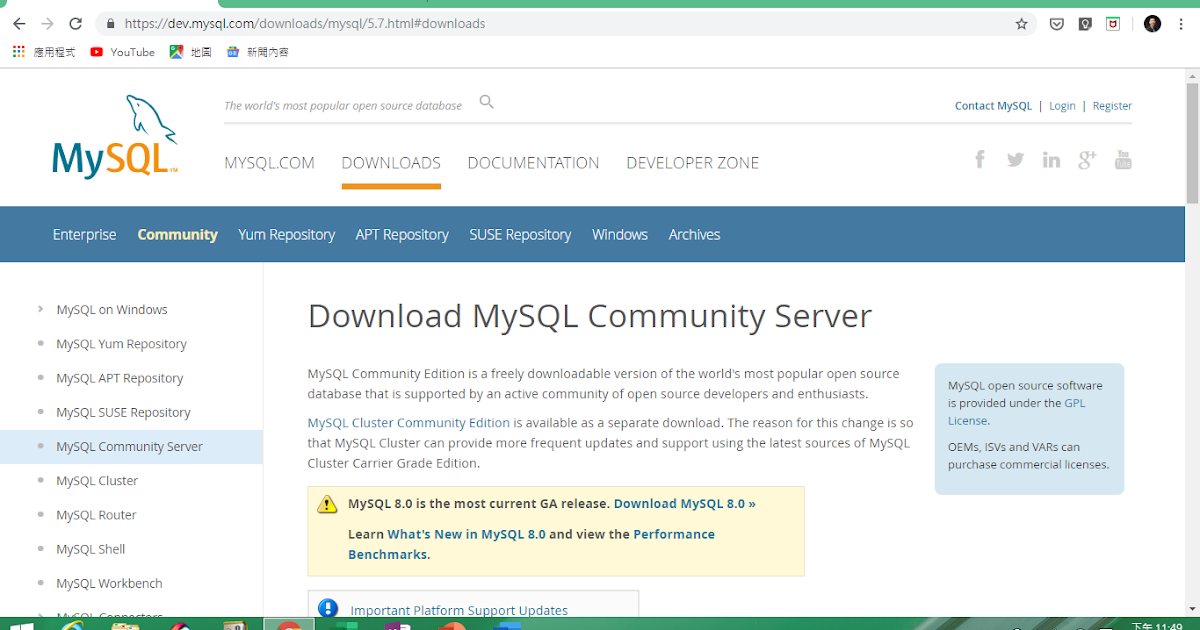The height and width of the screenshot is (630, 1200).
Task: Click the Download MySQL 8.0 link
Action: (x=683, y=503)
